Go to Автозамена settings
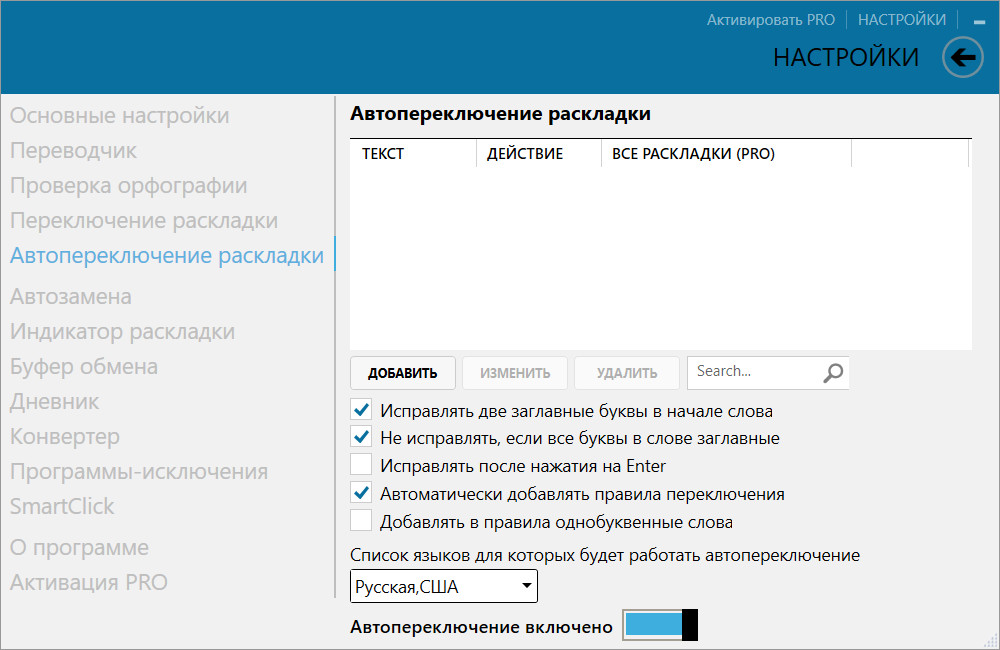 71,297
